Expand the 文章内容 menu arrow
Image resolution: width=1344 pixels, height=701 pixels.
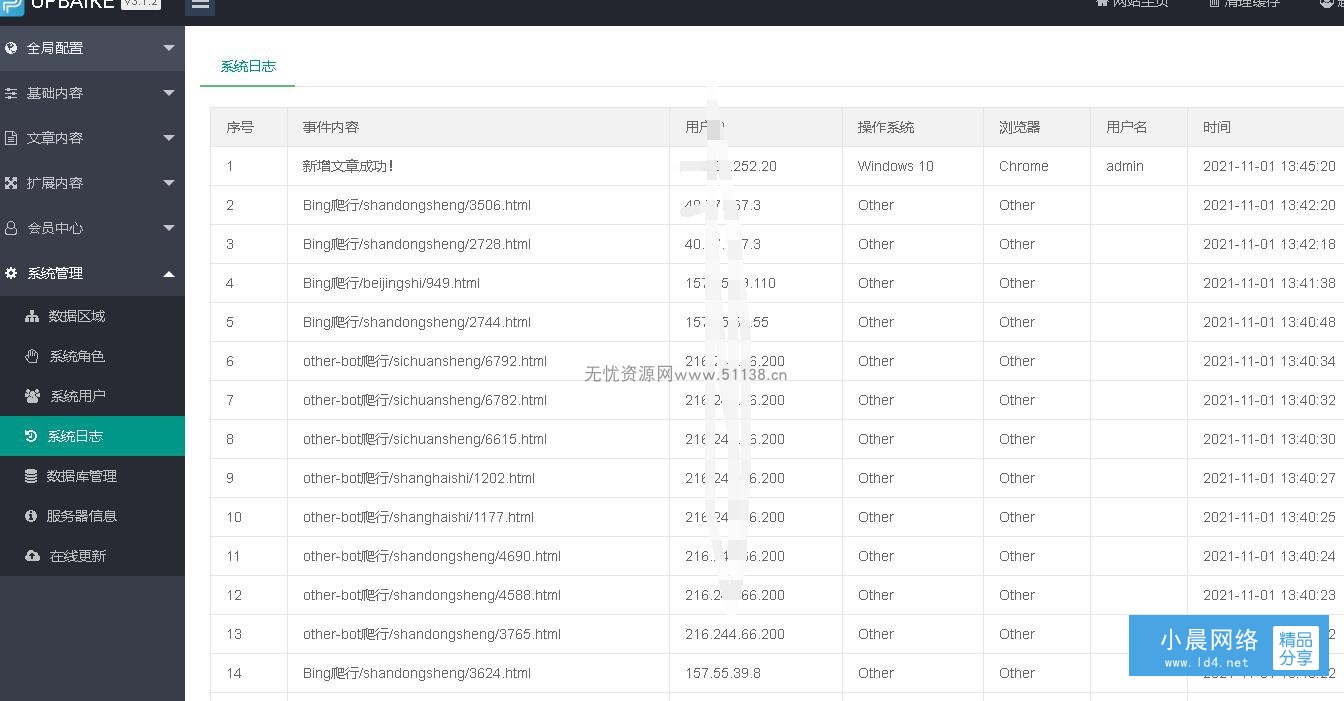[x=169, y=138]
